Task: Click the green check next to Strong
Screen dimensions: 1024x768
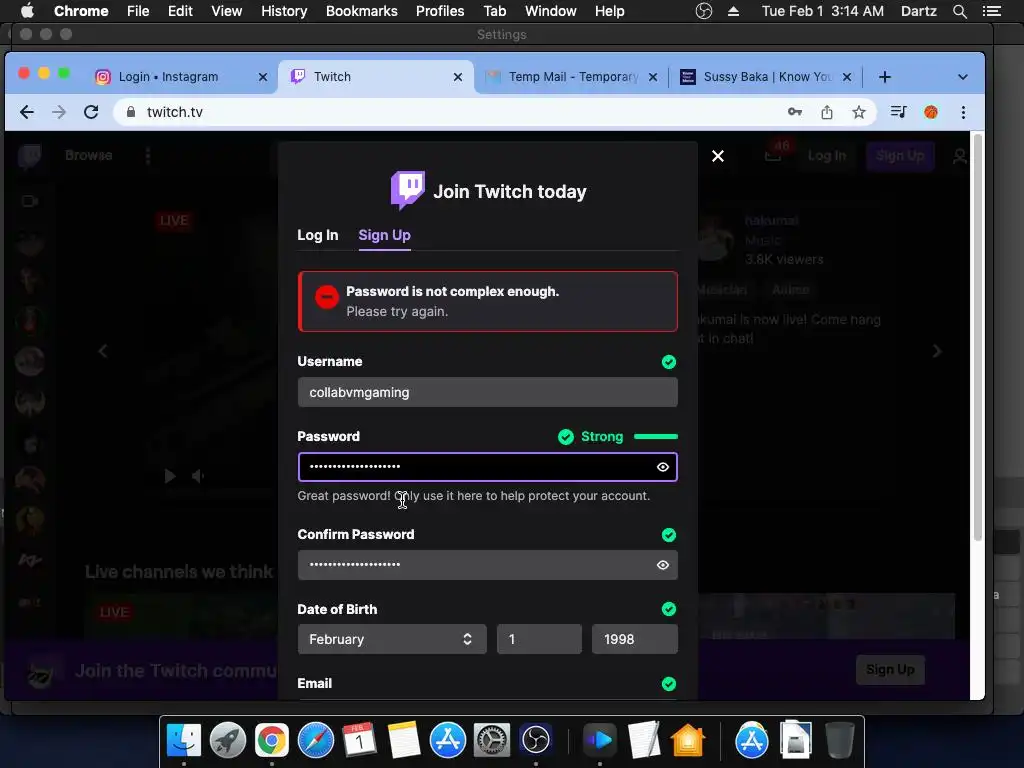Action: [x=566, y=437]
